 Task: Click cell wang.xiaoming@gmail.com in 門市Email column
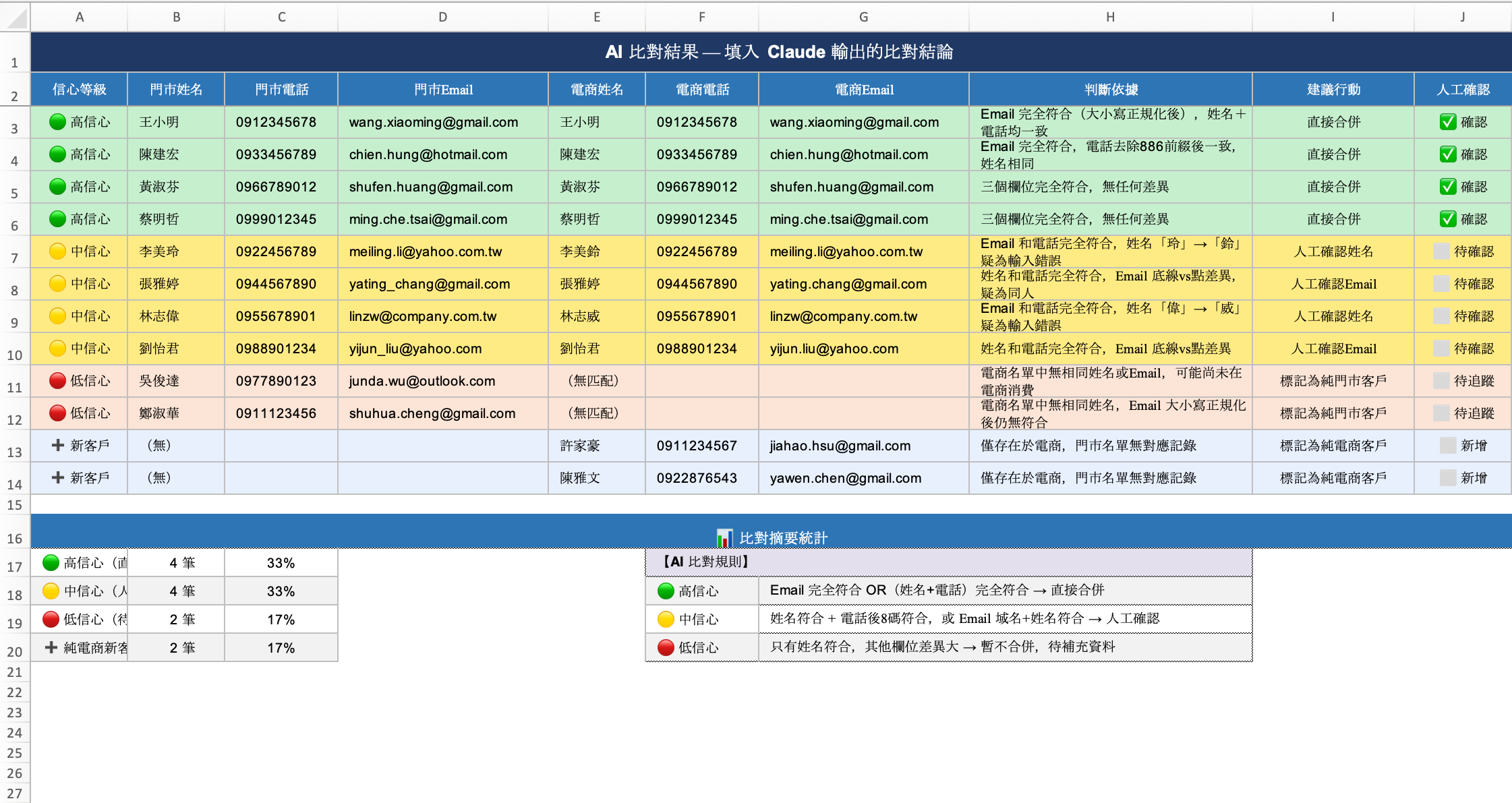pos(443,122)
